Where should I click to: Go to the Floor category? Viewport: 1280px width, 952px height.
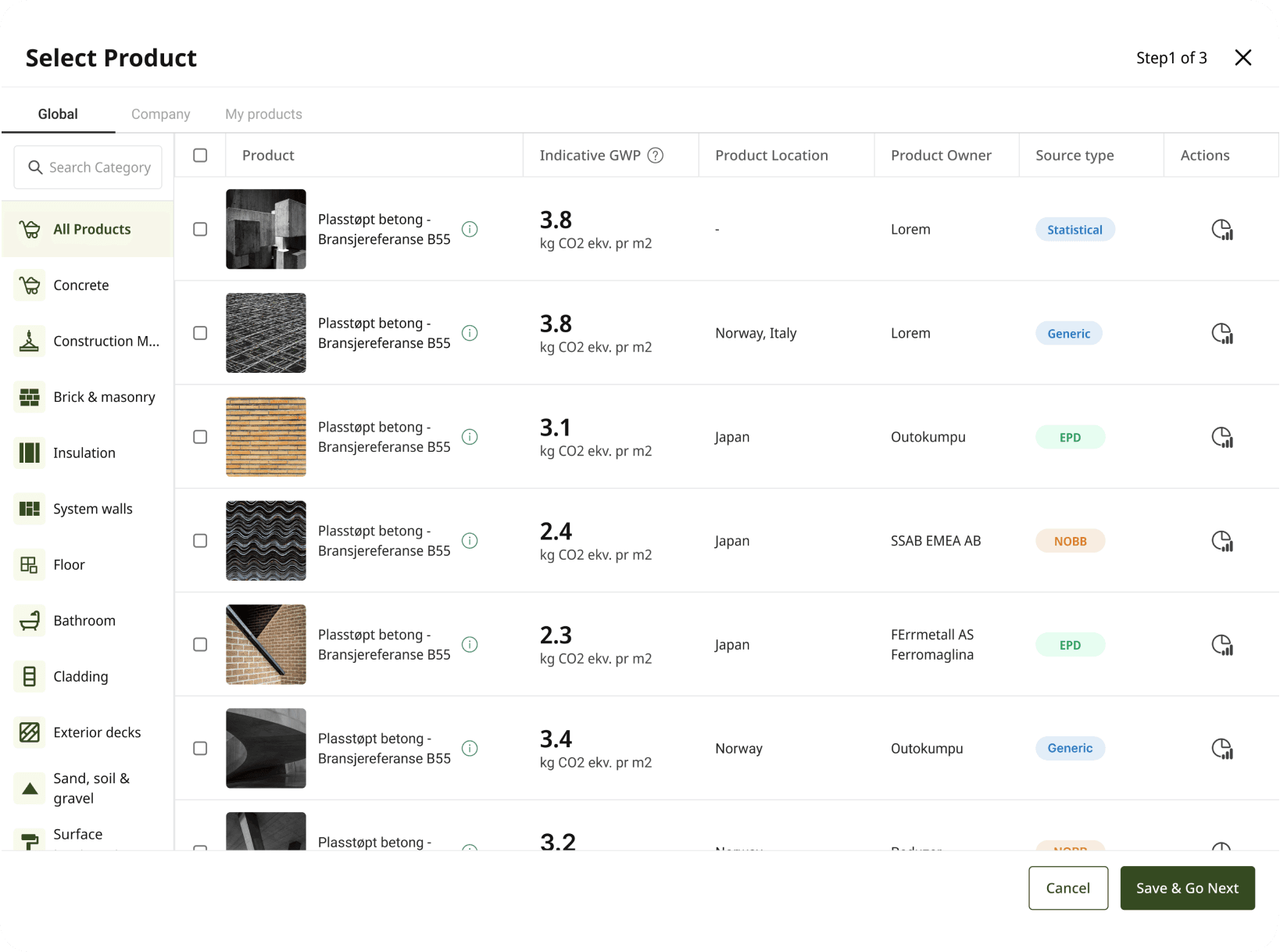click(x=87, y=565)
